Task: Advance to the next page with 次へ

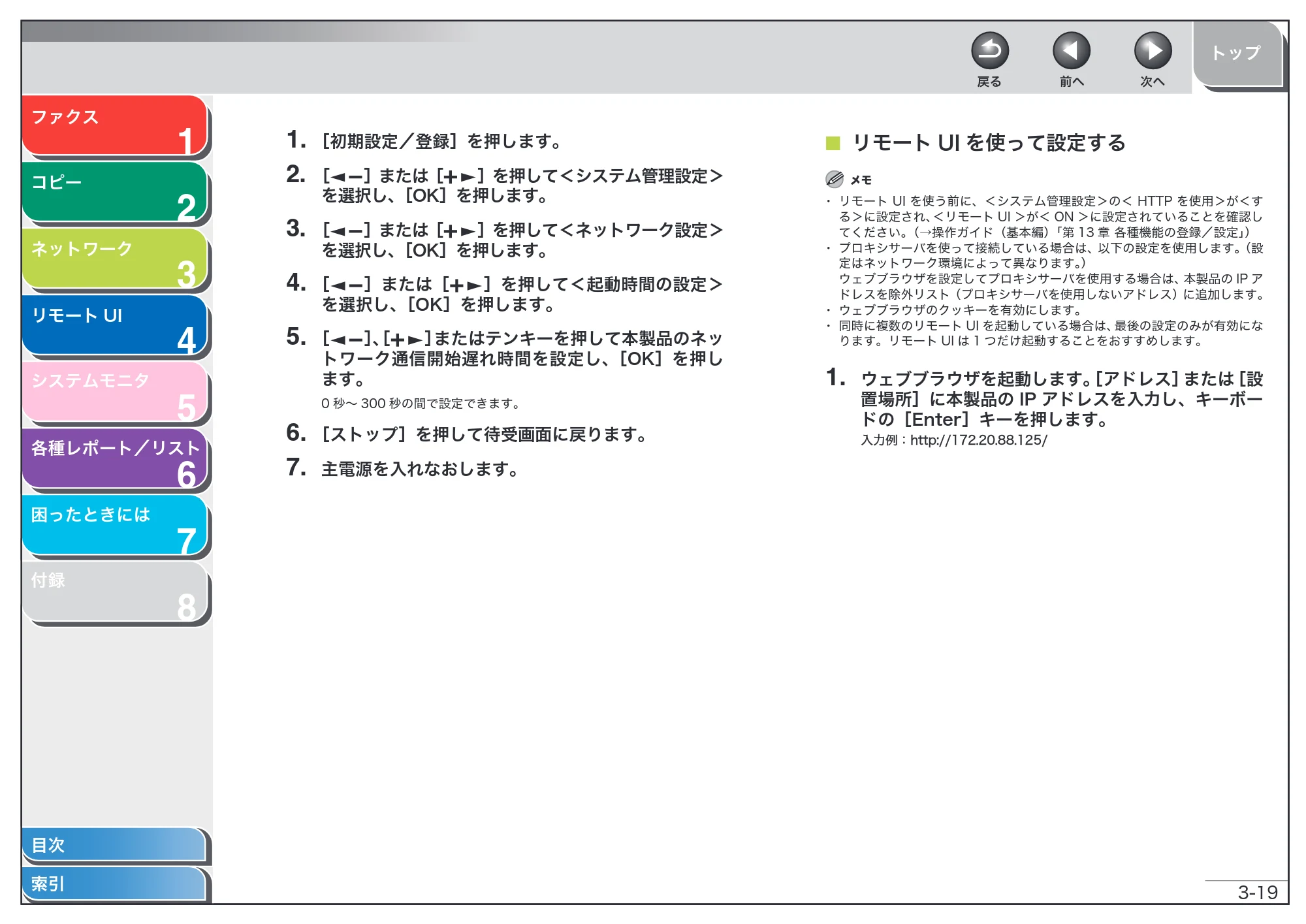Action: (1153, 51)
